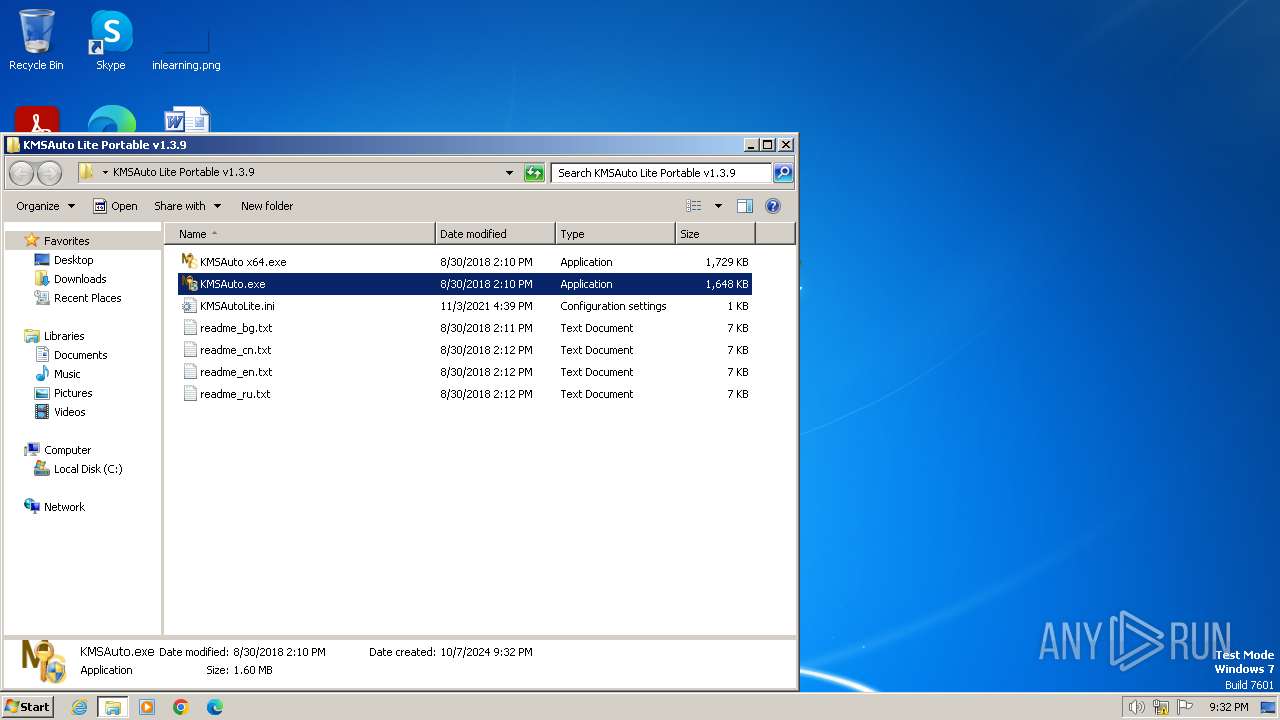
Task: Select the KMSAuto x64.exe icon
Action: [x=189, y=262]
